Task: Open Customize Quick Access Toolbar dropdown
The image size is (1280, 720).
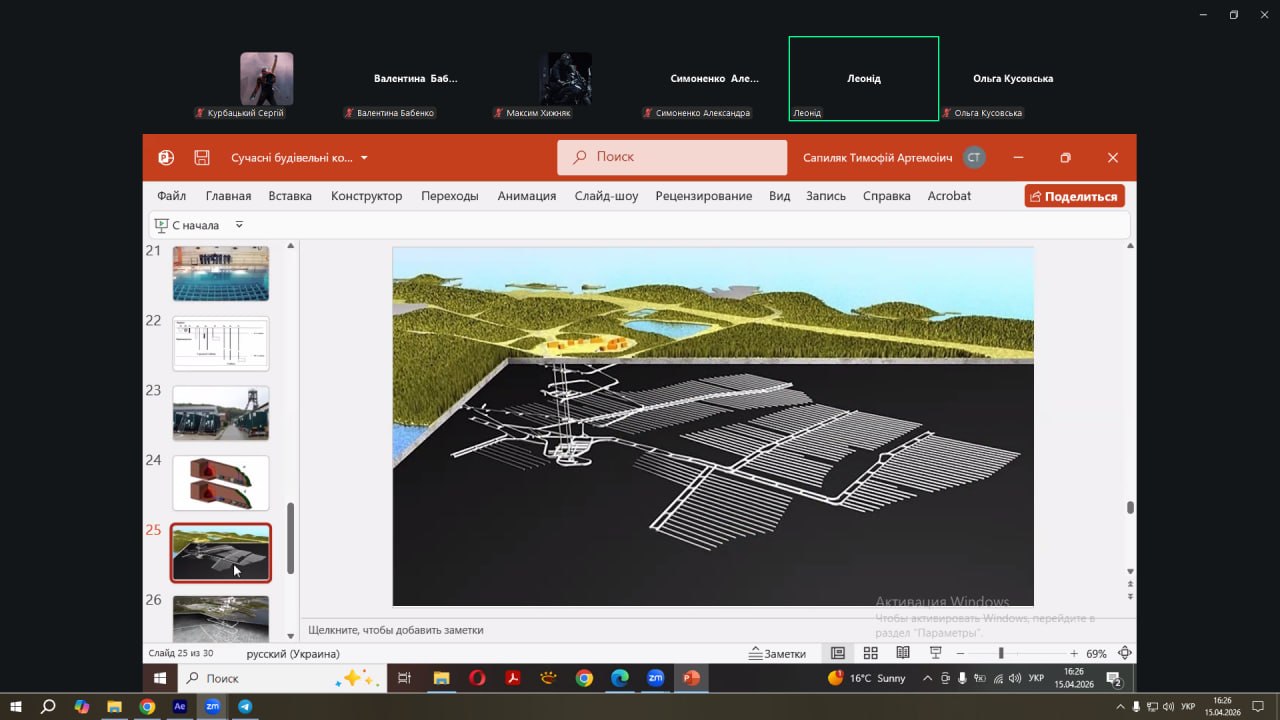Action: [239, 225]
